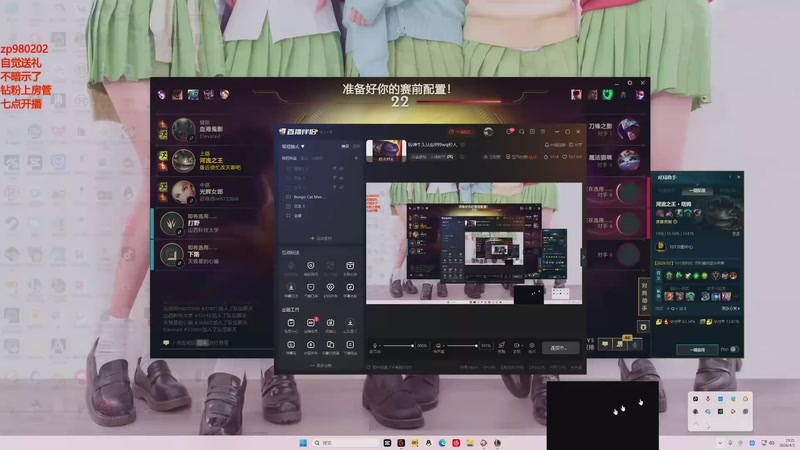
Task: Click the last icon in live-tools second row
Action: tap(350, 345)
